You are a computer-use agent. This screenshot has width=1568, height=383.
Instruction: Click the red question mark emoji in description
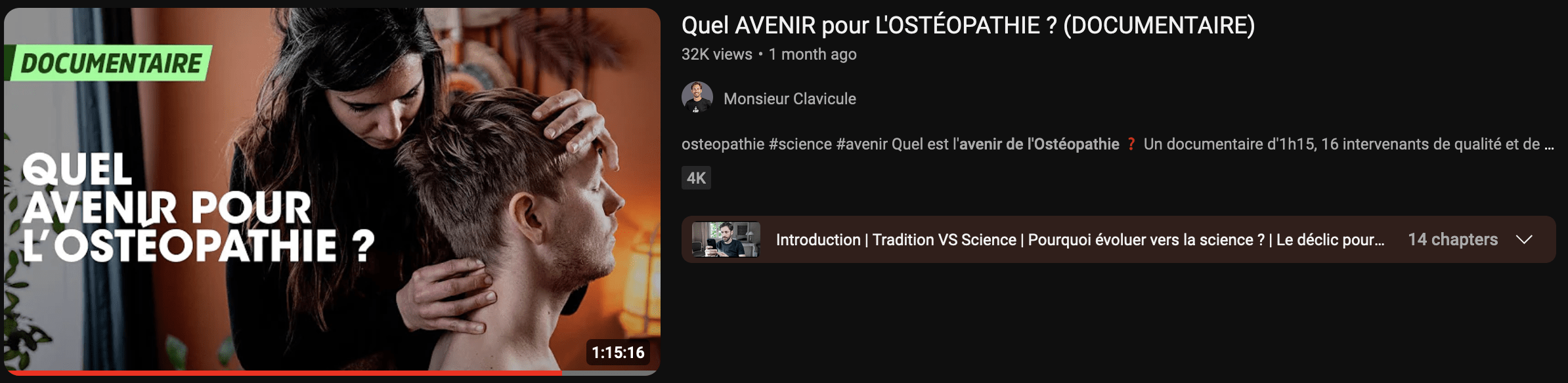[x=1131, y=144]
